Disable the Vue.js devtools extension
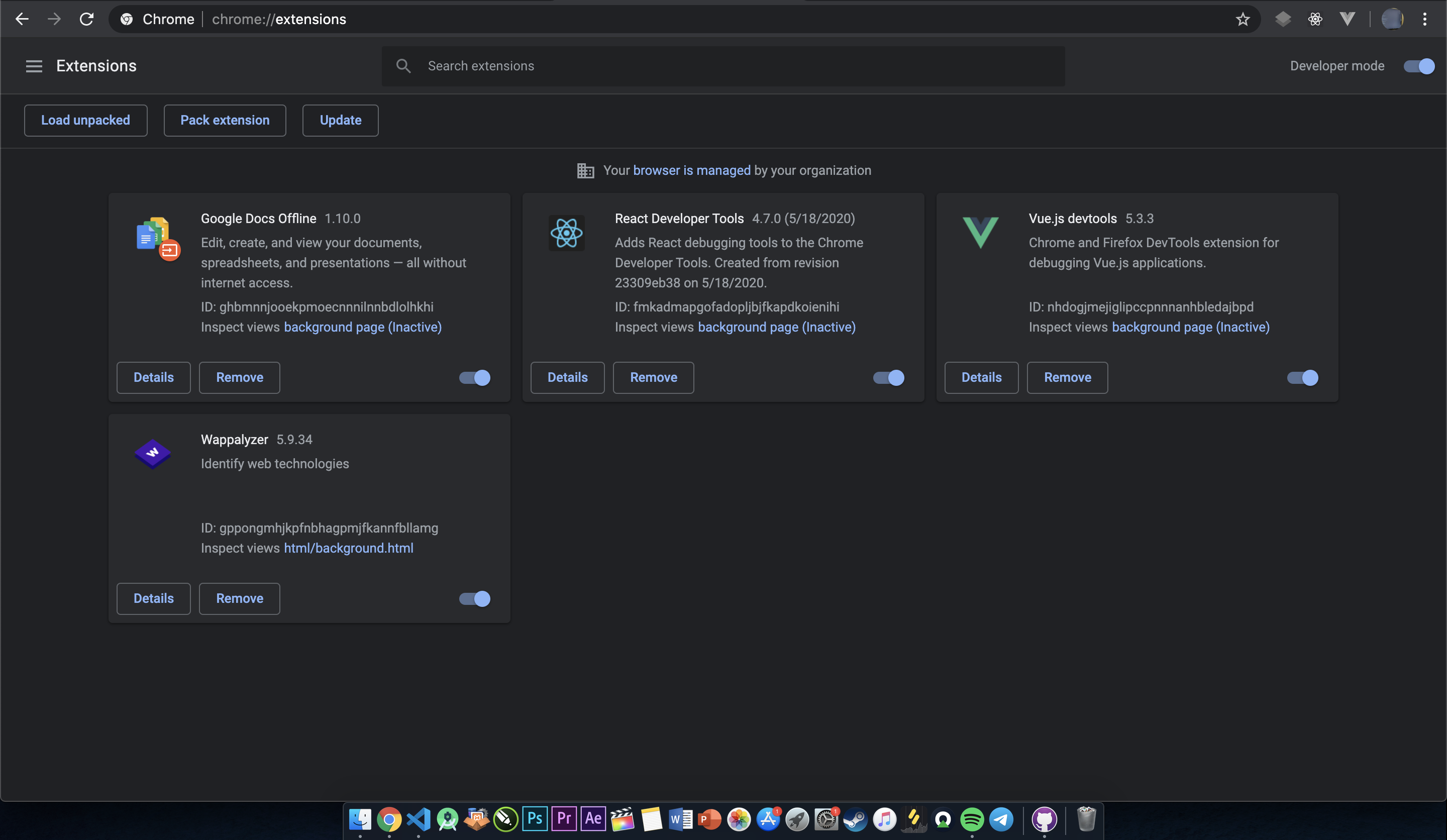 (1302, 377)
